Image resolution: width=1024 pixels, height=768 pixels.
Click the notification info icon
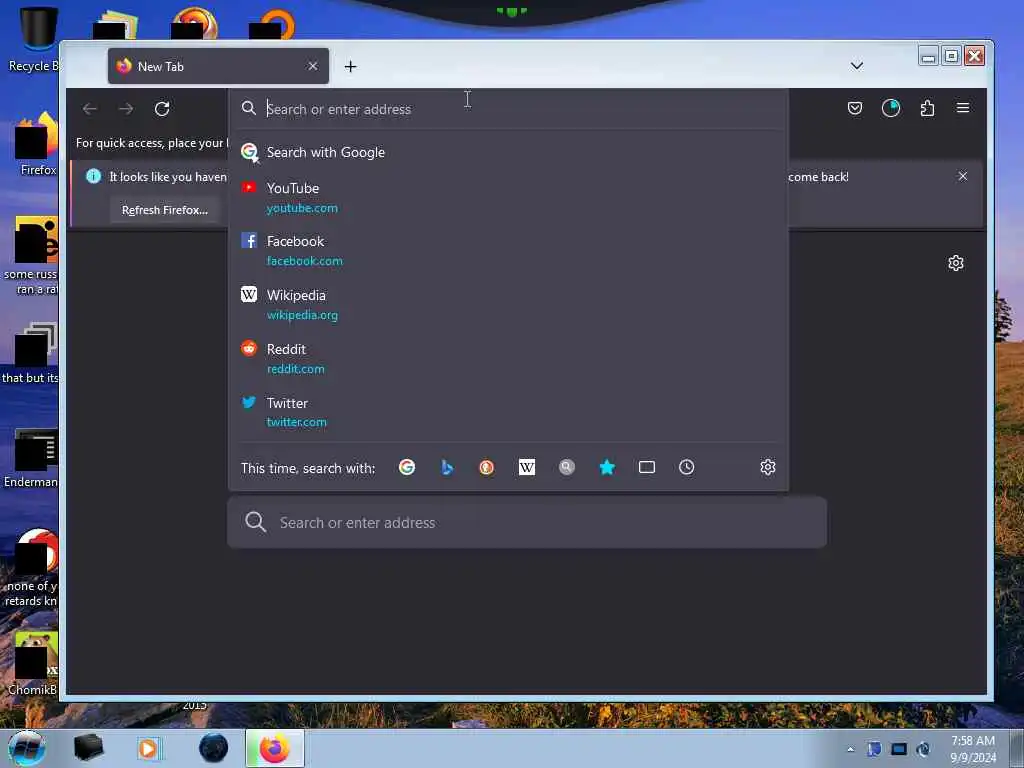click(93, 176)
